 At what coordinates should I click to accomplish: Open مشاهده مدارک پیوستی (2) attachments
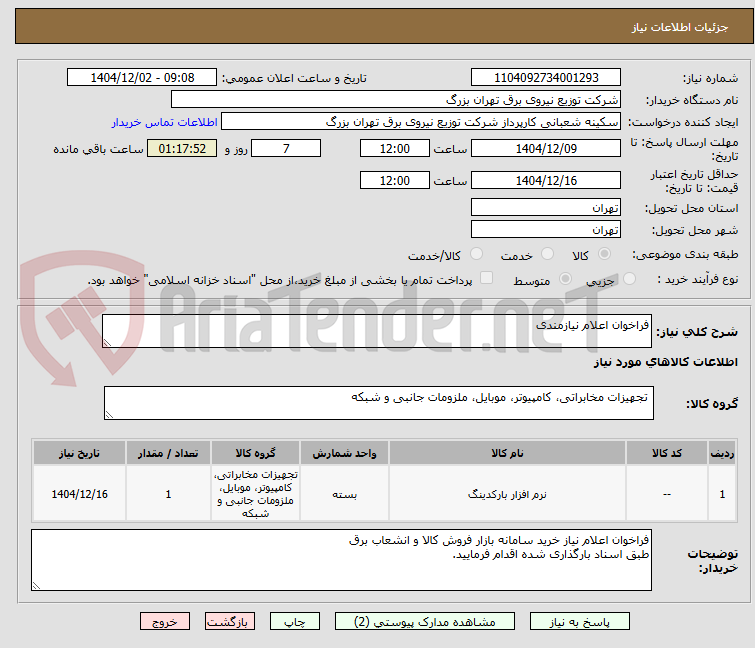[x=425, y=621]
